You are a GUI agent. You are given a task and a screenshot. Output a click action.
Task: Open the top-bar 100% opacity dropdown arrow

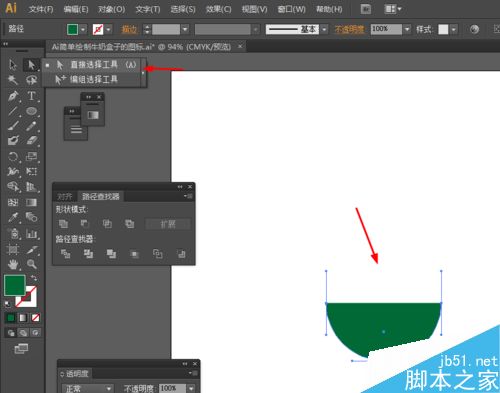click(407, 29)
